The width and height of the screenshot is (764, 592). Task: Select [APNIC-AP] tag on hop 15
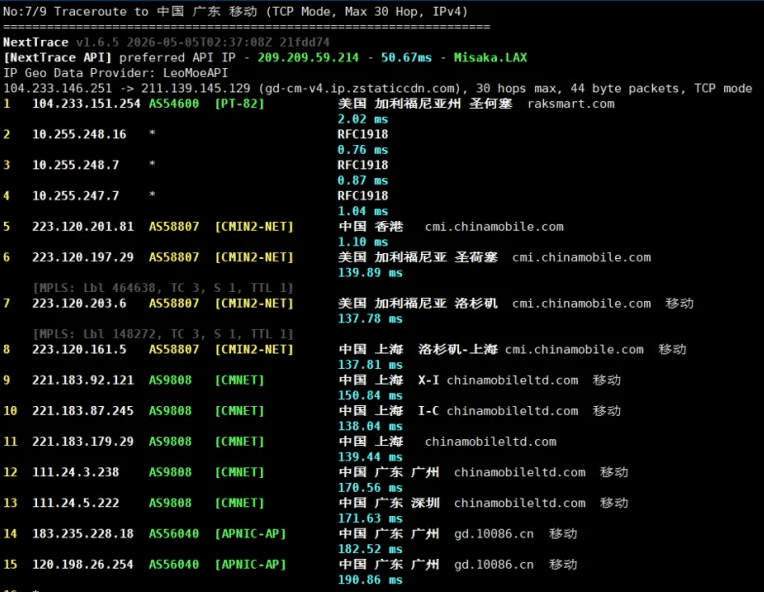pyautogui.click(x=250, y=564)
